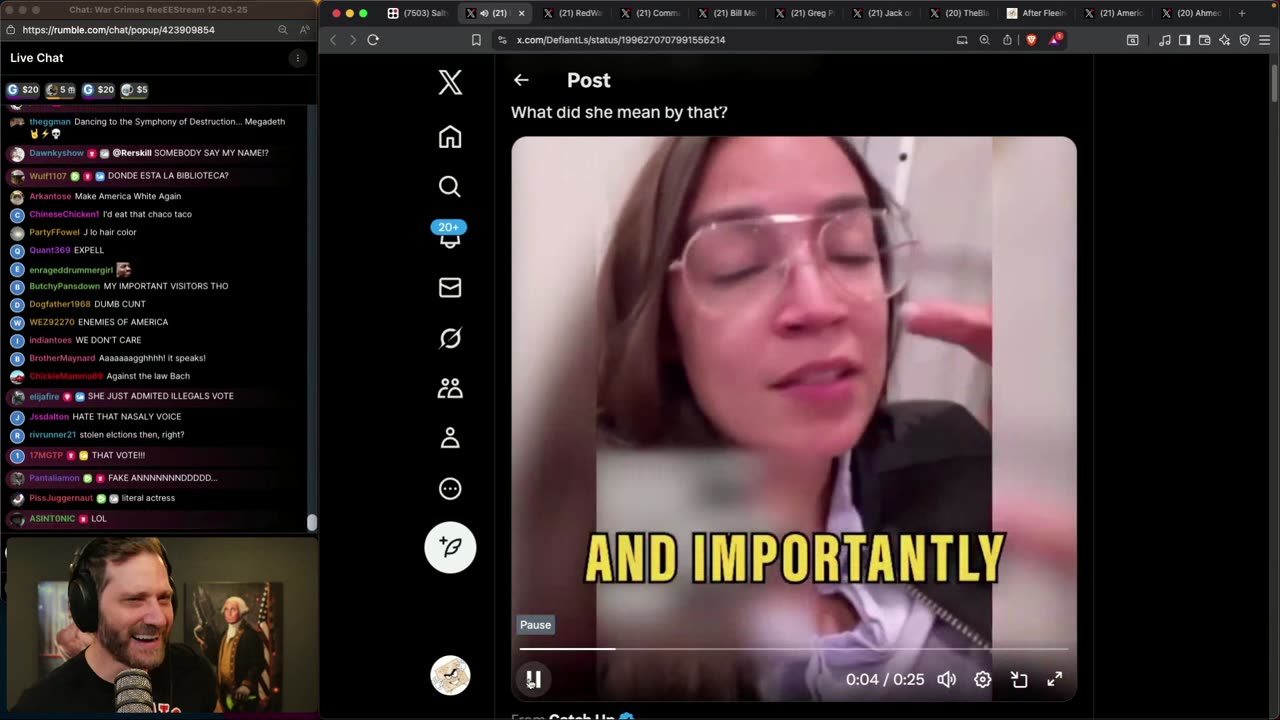Open the Brave Rewards triangle icon
Screen dimensions: 1280x720
(1056, 40)
